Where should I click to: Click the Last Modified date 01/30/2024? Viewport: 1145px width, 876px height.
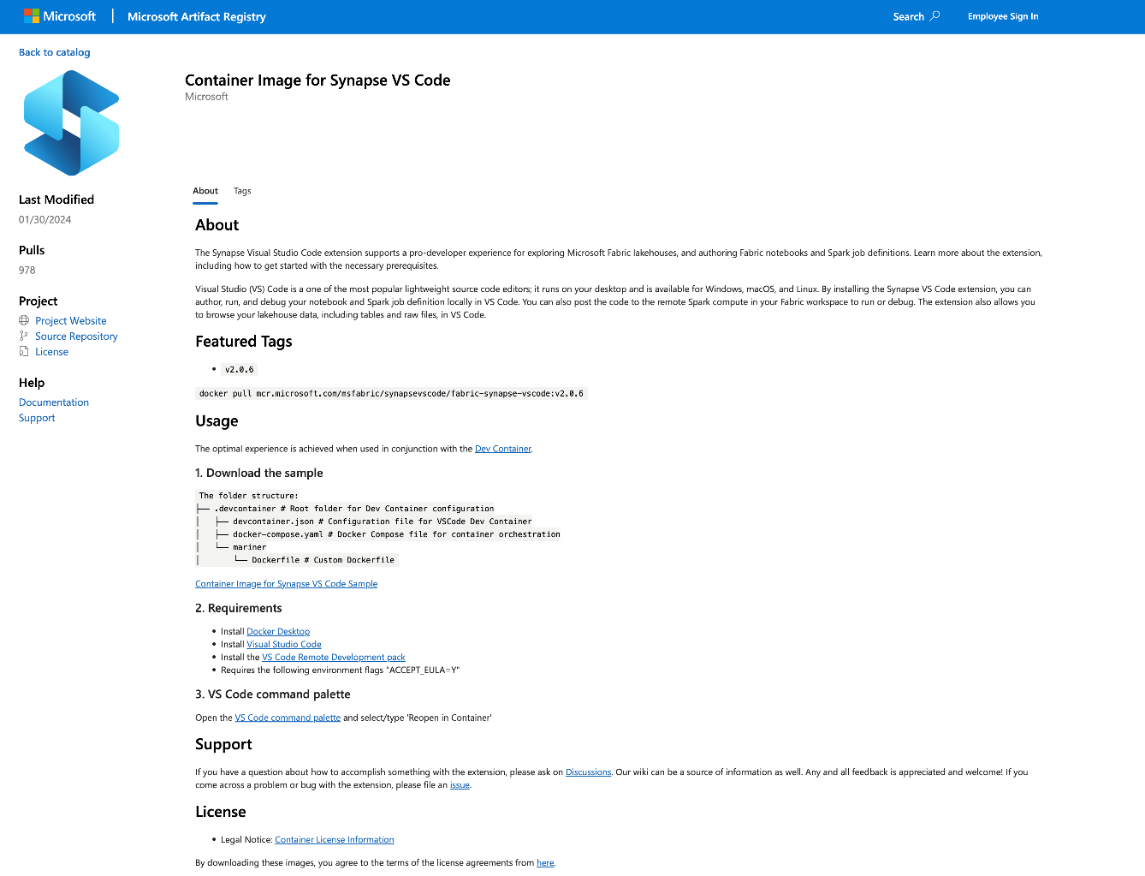(45, 219)
